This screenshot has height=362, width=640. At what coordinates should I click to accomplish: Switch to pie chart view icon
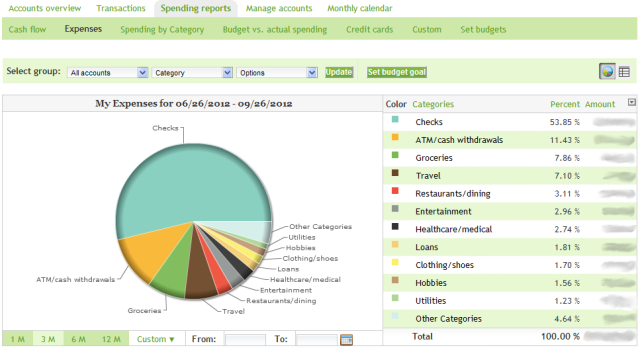coord(607,71)
